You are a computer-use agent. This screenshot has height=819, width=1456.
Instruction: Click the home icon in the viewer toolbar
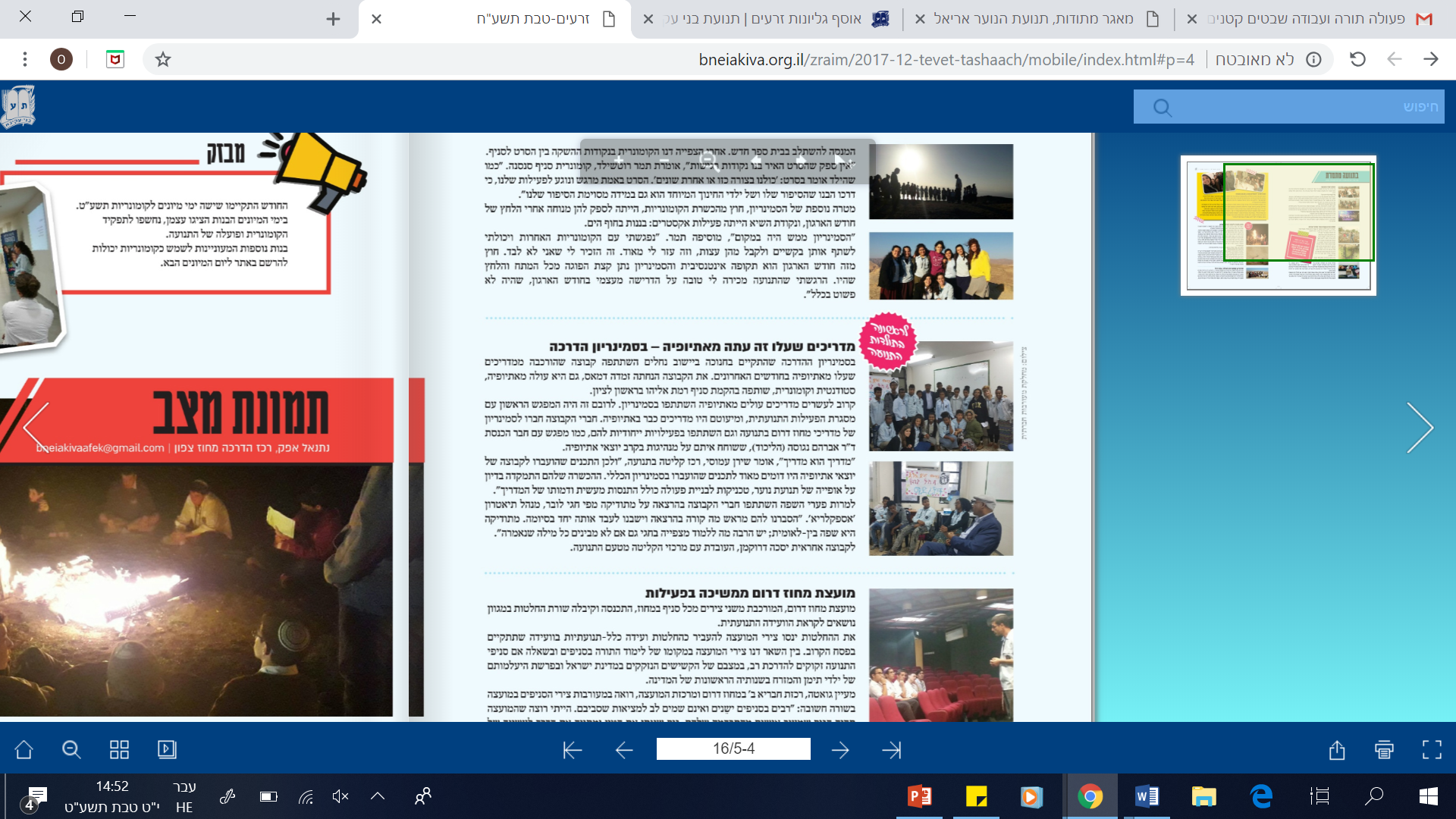pos(24,750)
